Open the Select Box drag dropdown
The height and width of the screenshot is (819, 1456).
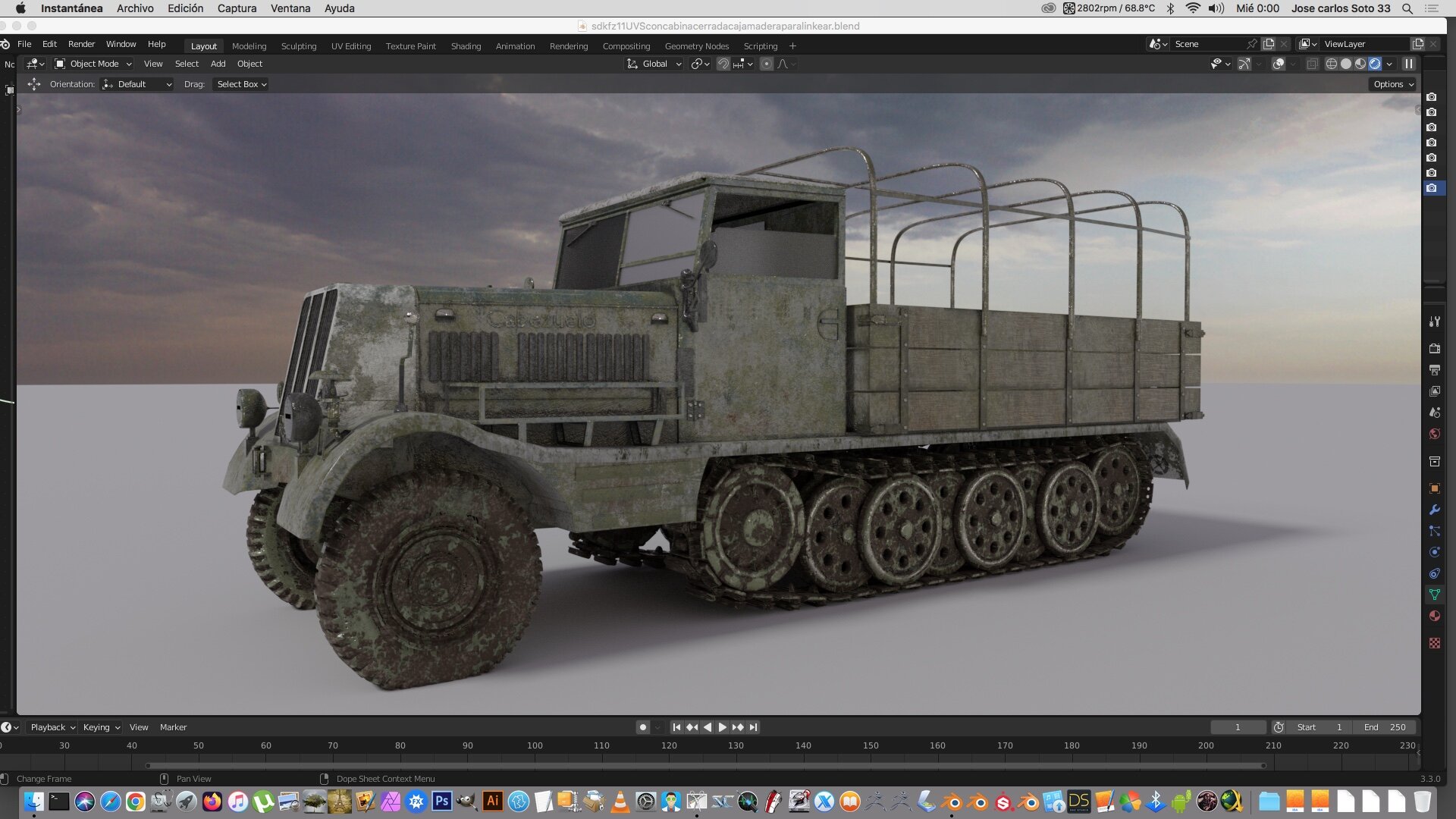(x=241, y=84)
